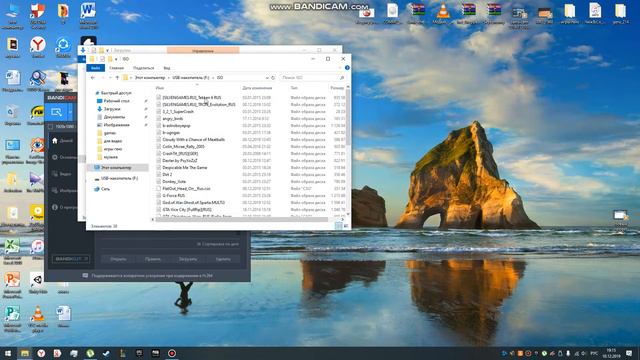Select the TRON_Evolution_RUS file
The width and height of the screenshot is (640, 360).
click(199, 104)
